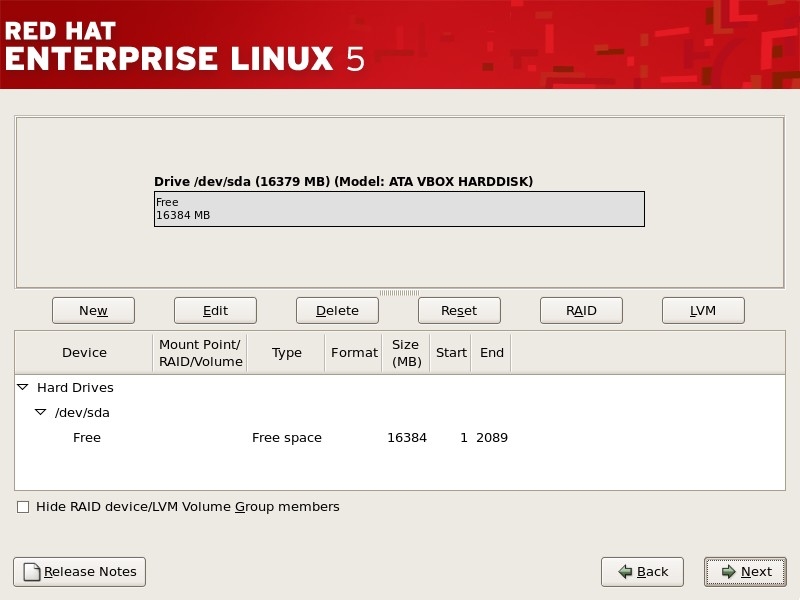
Task: Click the Release Notes document icon
Action: [32, 571]
